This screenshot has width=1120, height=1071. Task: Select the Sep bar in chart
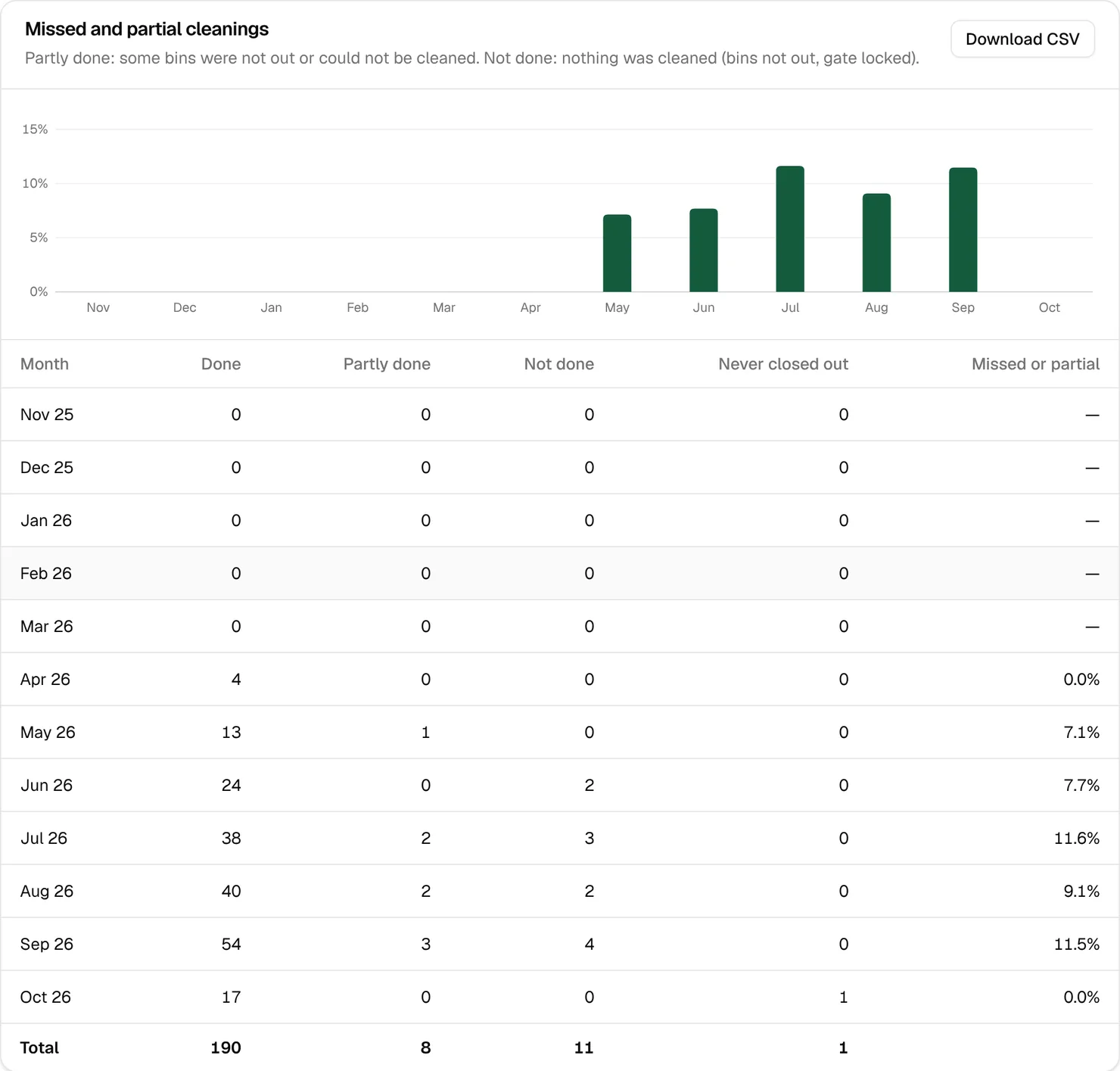pos(963,229)
